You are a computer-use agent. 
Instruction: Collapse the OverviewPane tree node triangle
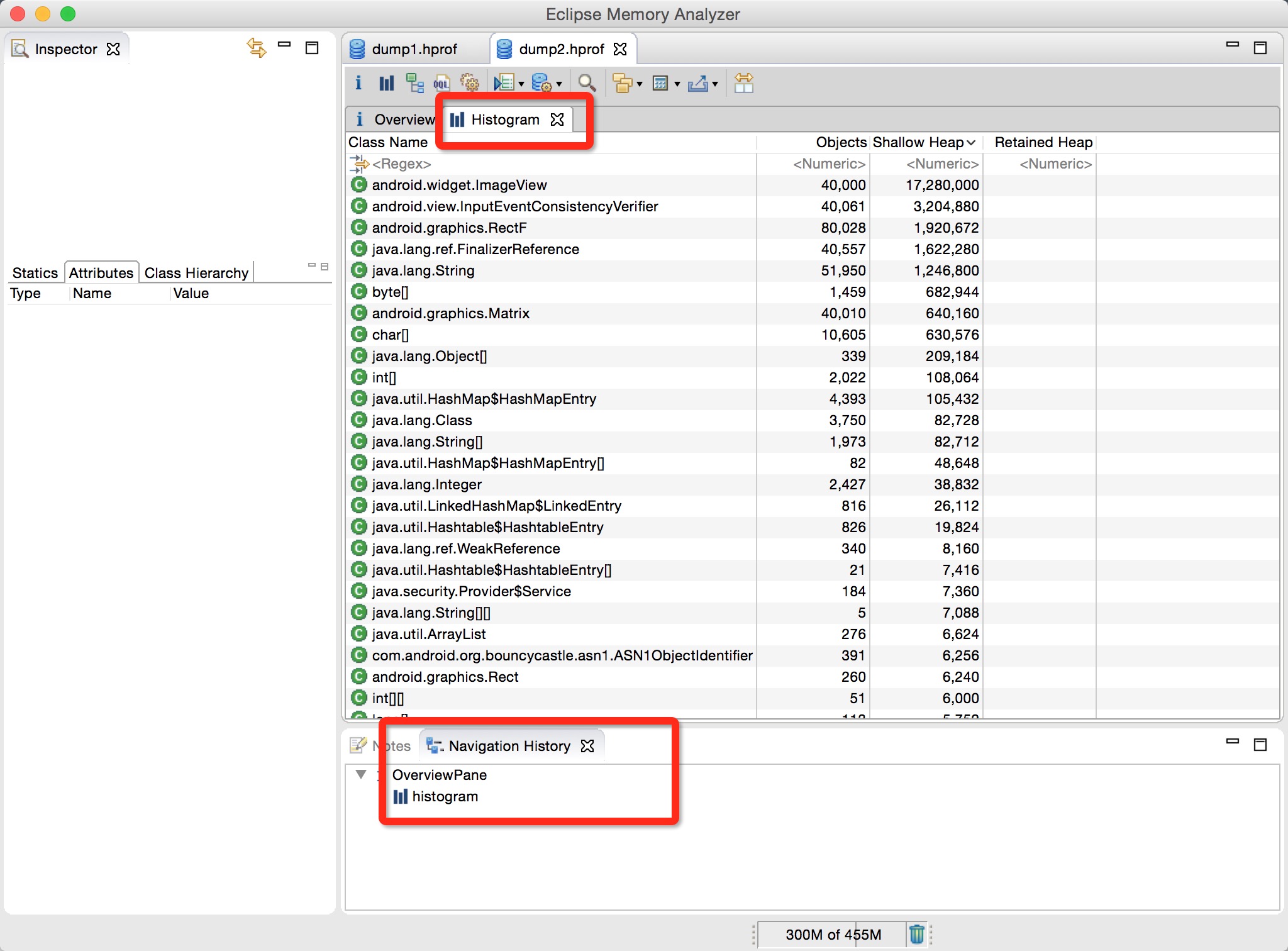(361, 774)
